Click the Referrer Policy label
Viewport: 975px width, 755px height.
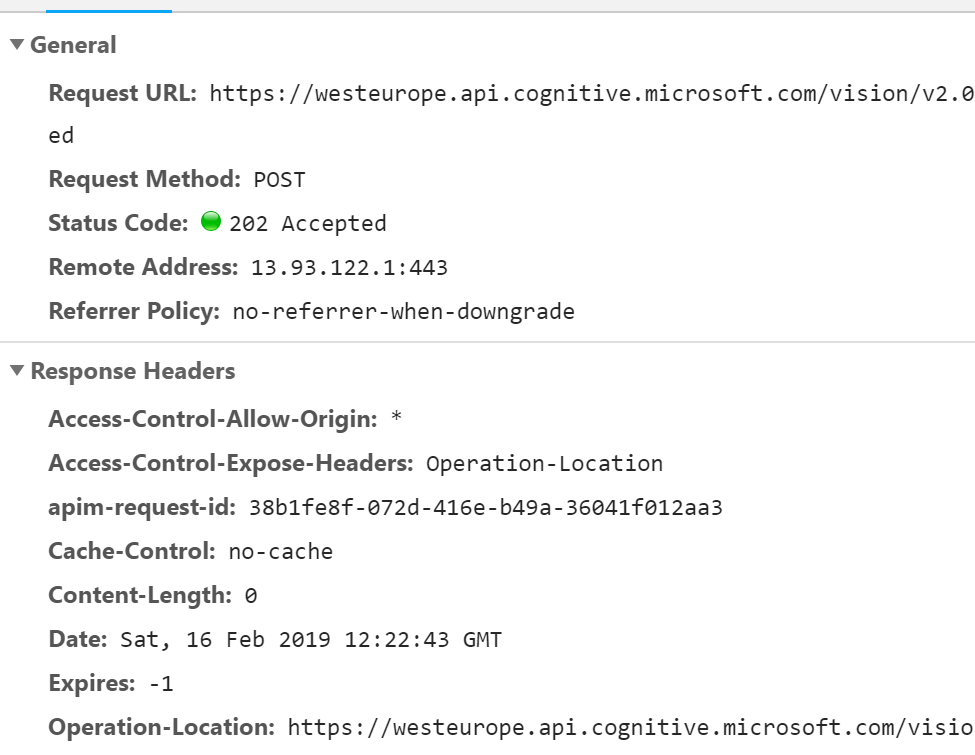coord(133,312)
